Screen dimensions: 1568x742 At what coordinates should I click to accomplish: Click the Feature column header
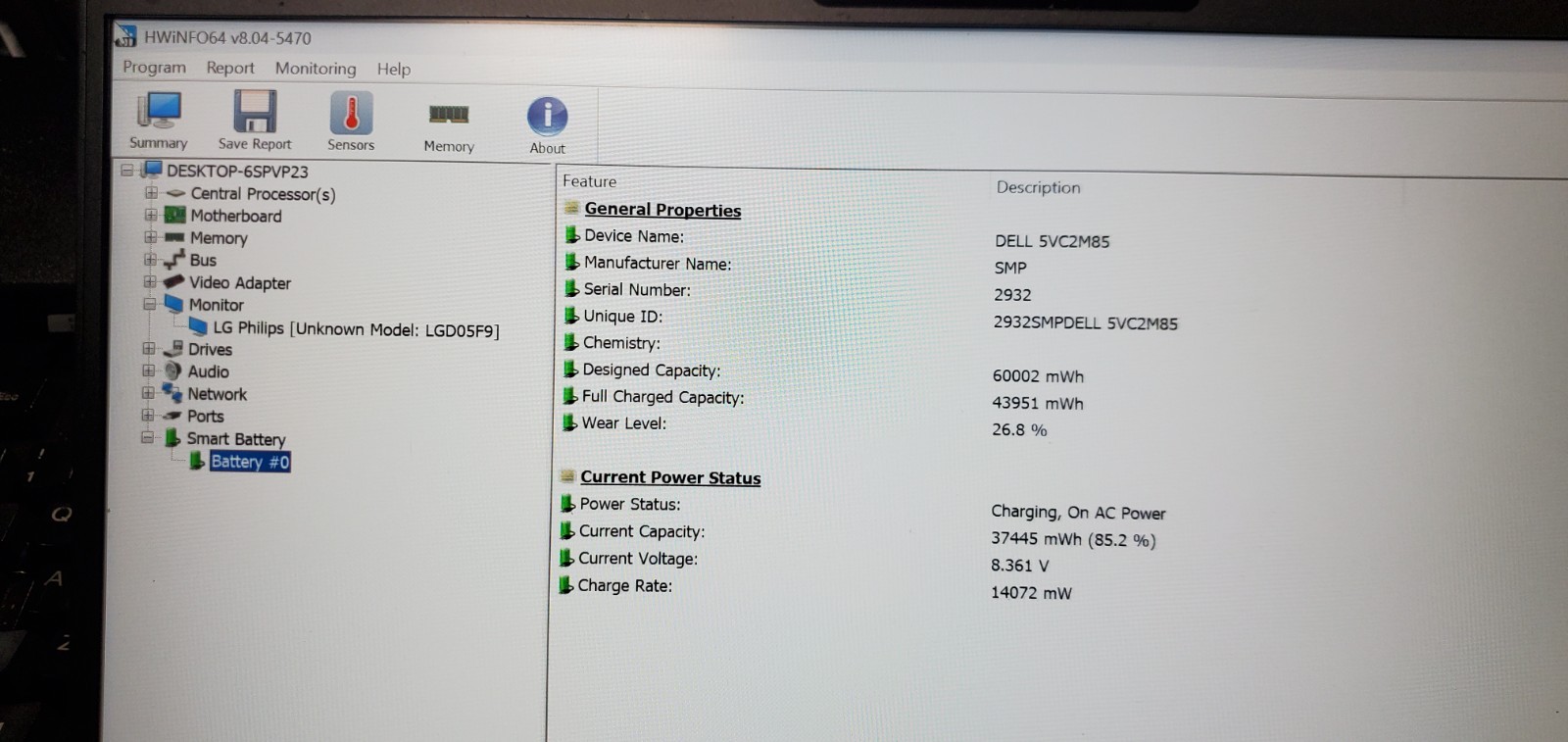pos(589,181)
